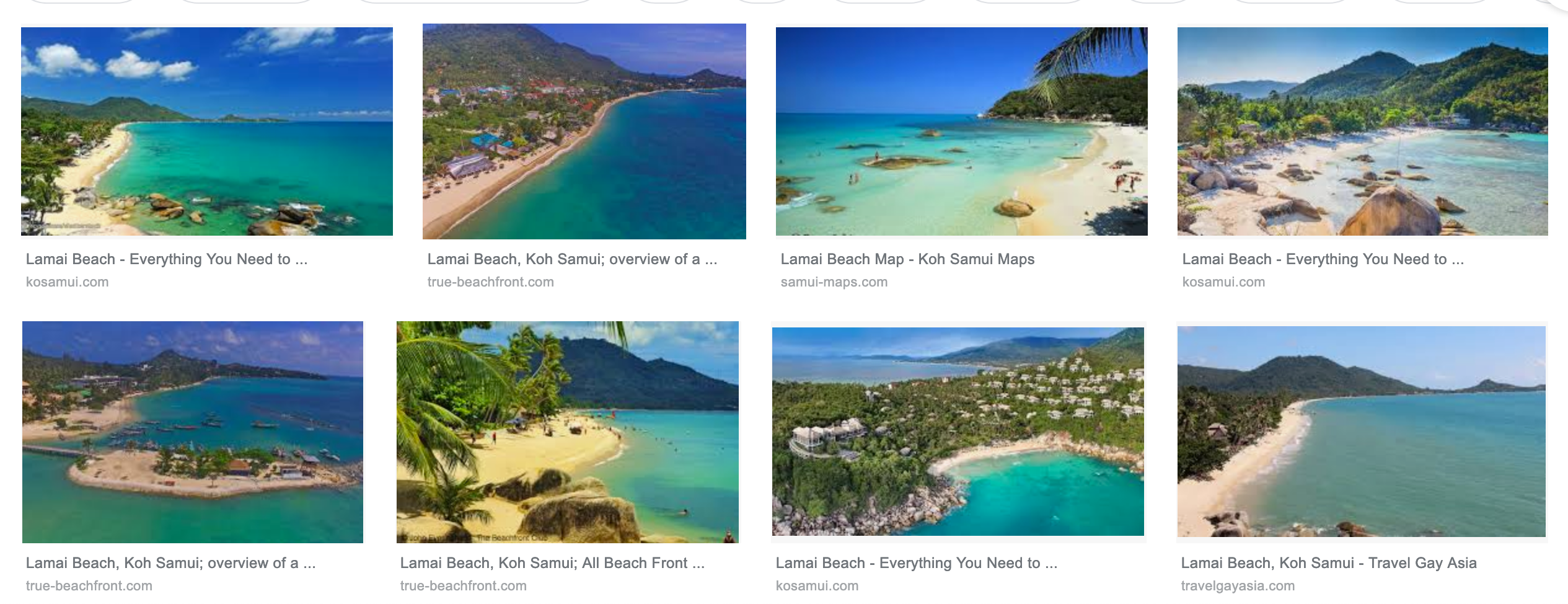1568x604 pixels.
Task: Click the 'Everything You Need to' title below the villa cove photo
Action: pos(917,563)
